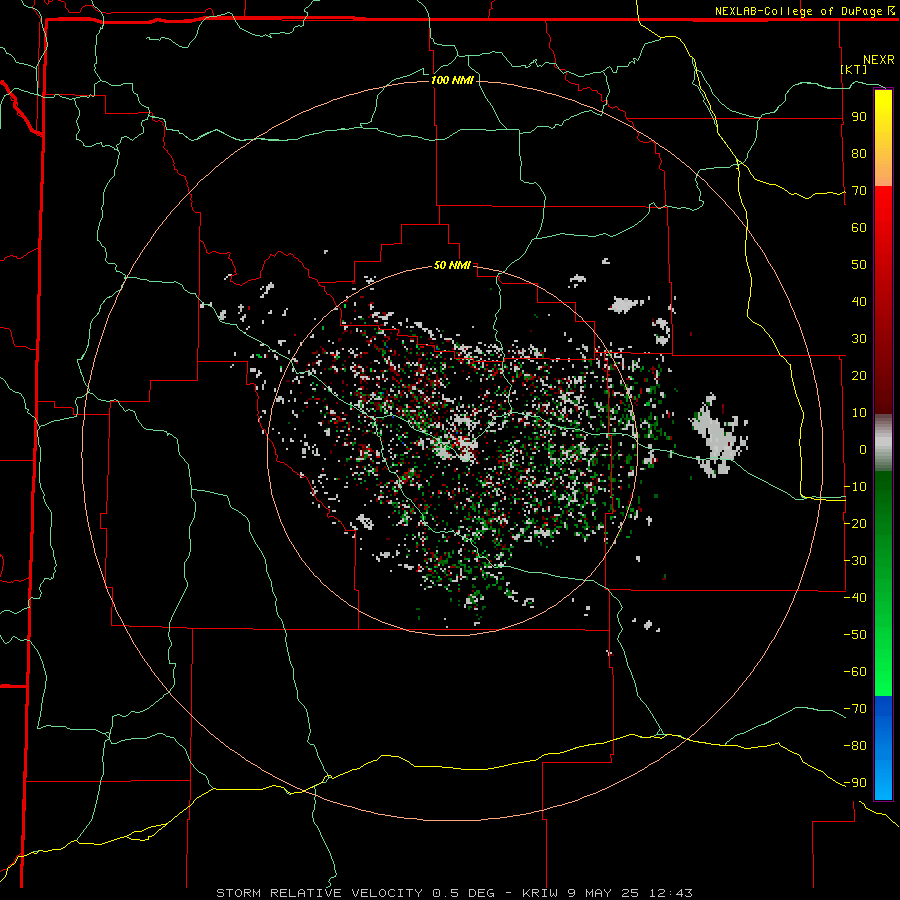The image size is (900, 900).
Task: Click the 0 value on the velocity scale
Action: [x=863, y=449]
